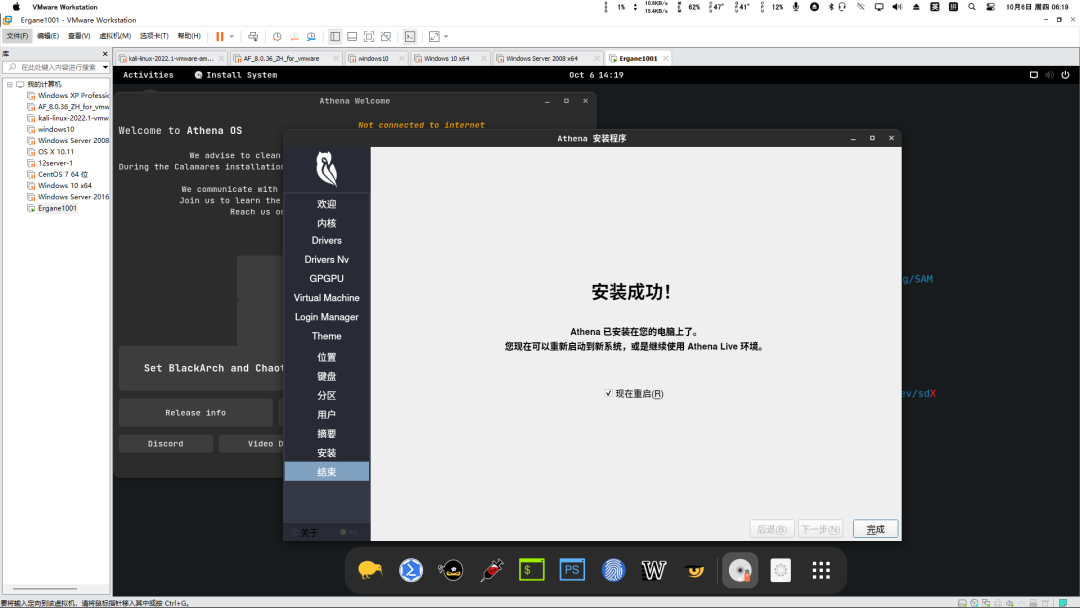Open macOS Spotlight search icon

click(972, 7)
